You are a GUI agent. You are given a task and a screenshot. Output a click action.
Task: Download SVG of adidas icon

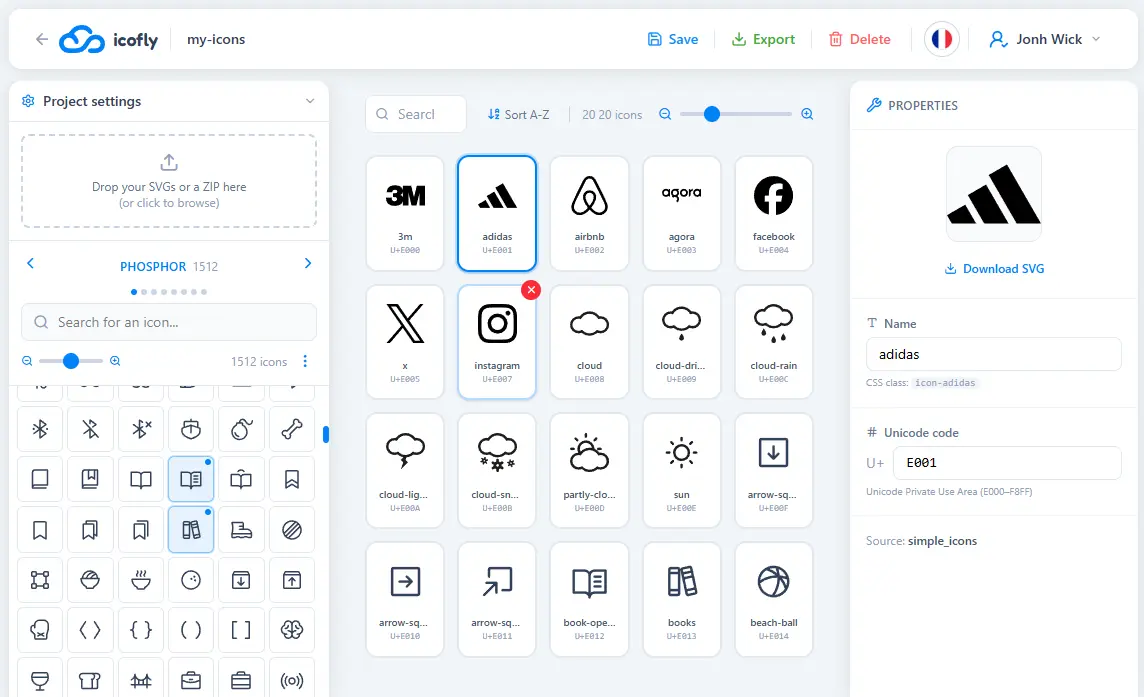pos(994,269)
